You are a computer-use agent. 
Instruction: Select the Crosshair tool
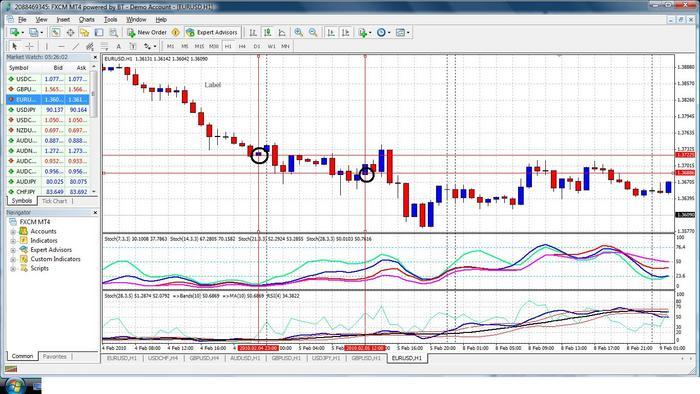(x=29, y=46)
